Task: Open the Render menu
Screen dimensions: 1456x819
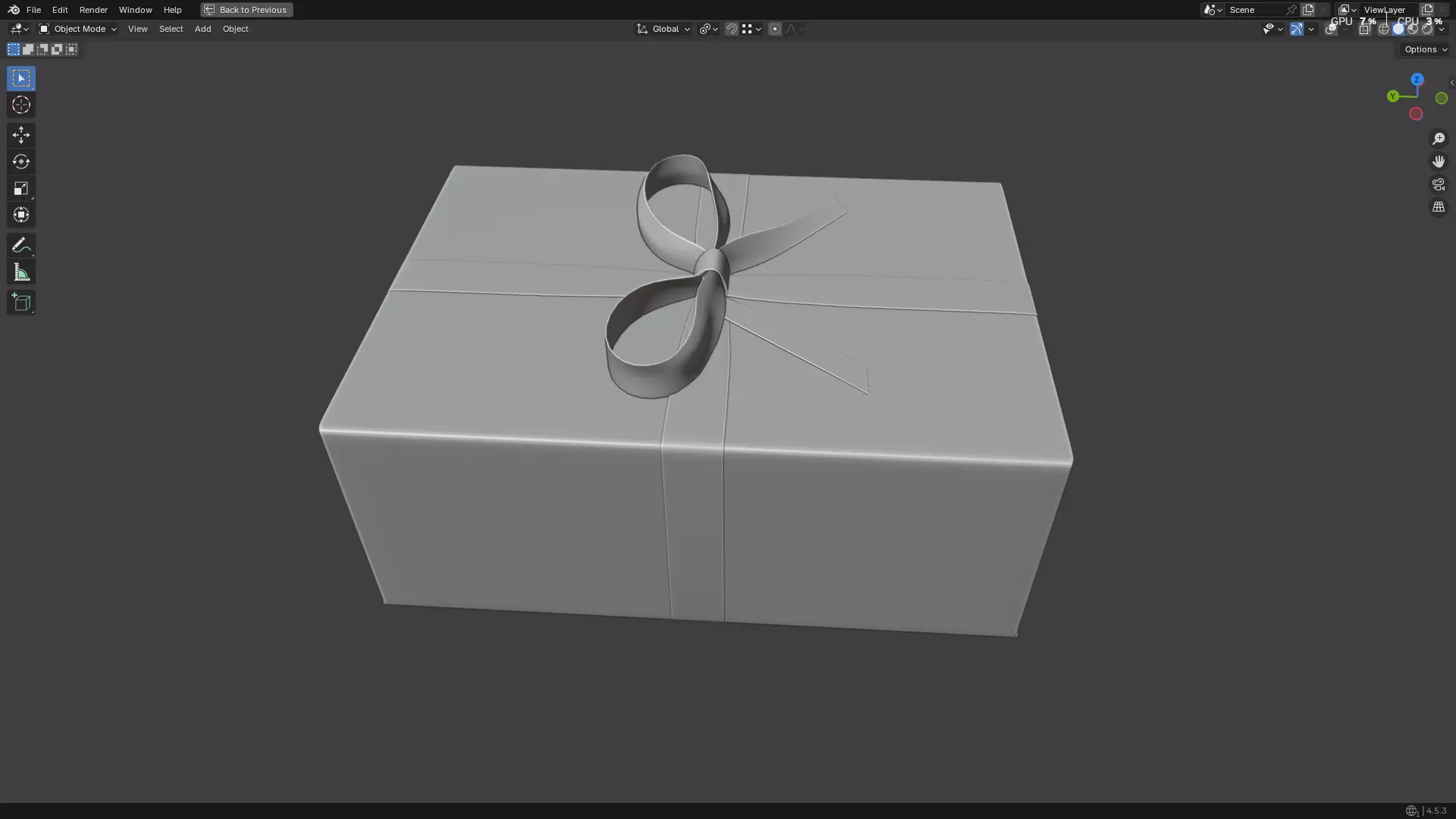Action: point(93,10)
